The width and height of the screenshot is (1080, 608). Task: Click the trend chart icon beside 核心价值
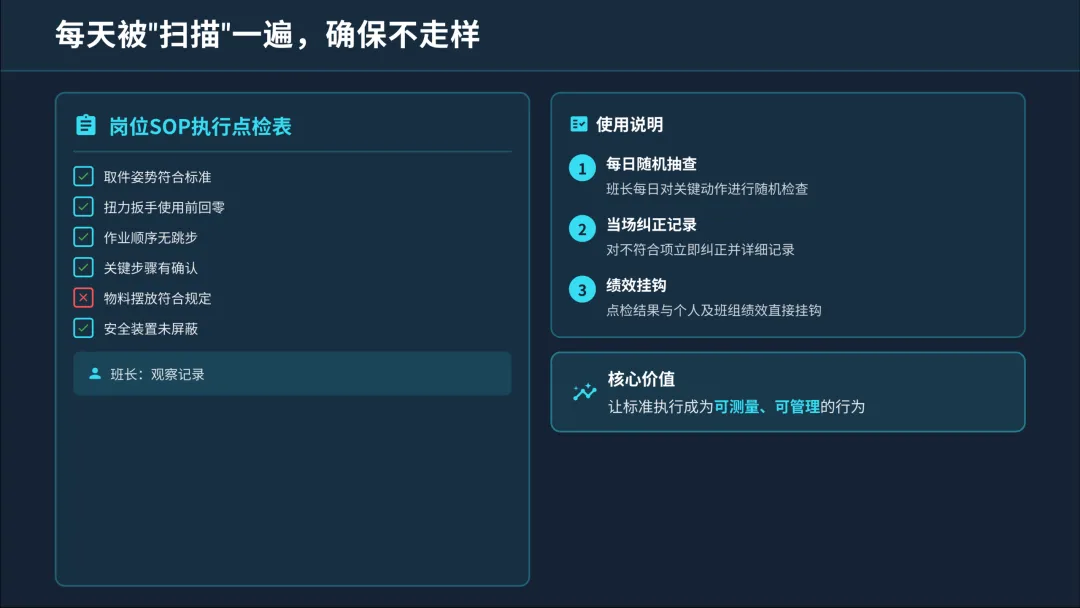[584, 392]
